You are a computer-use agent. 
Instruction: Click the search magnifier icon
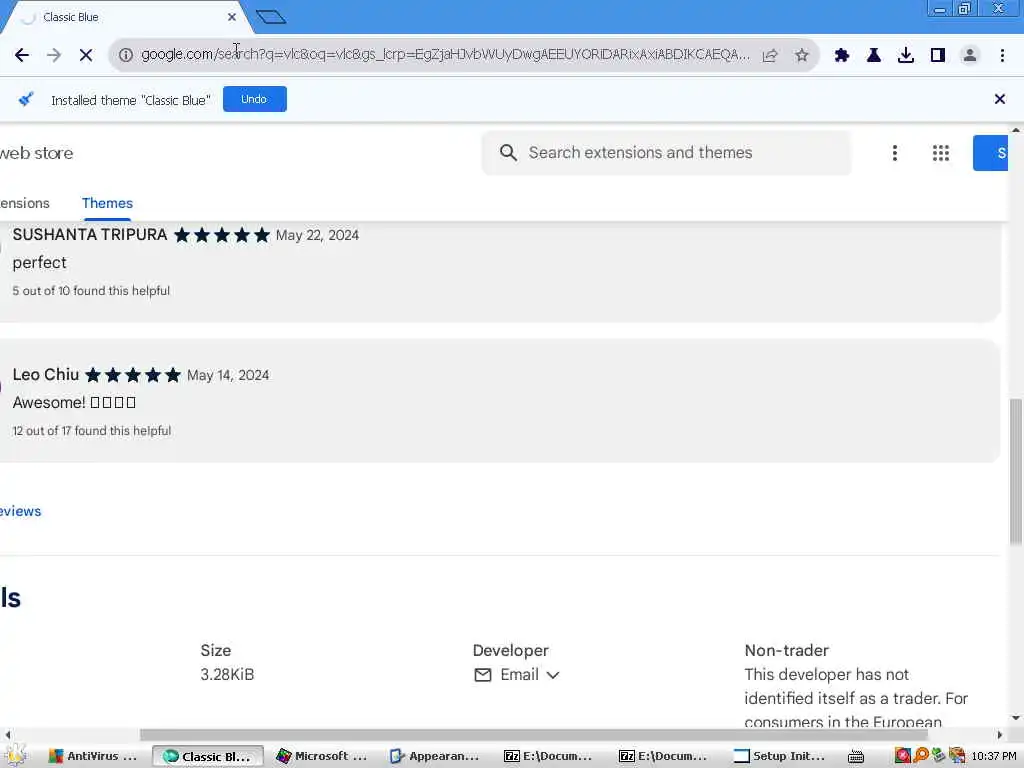pos(508,153)
